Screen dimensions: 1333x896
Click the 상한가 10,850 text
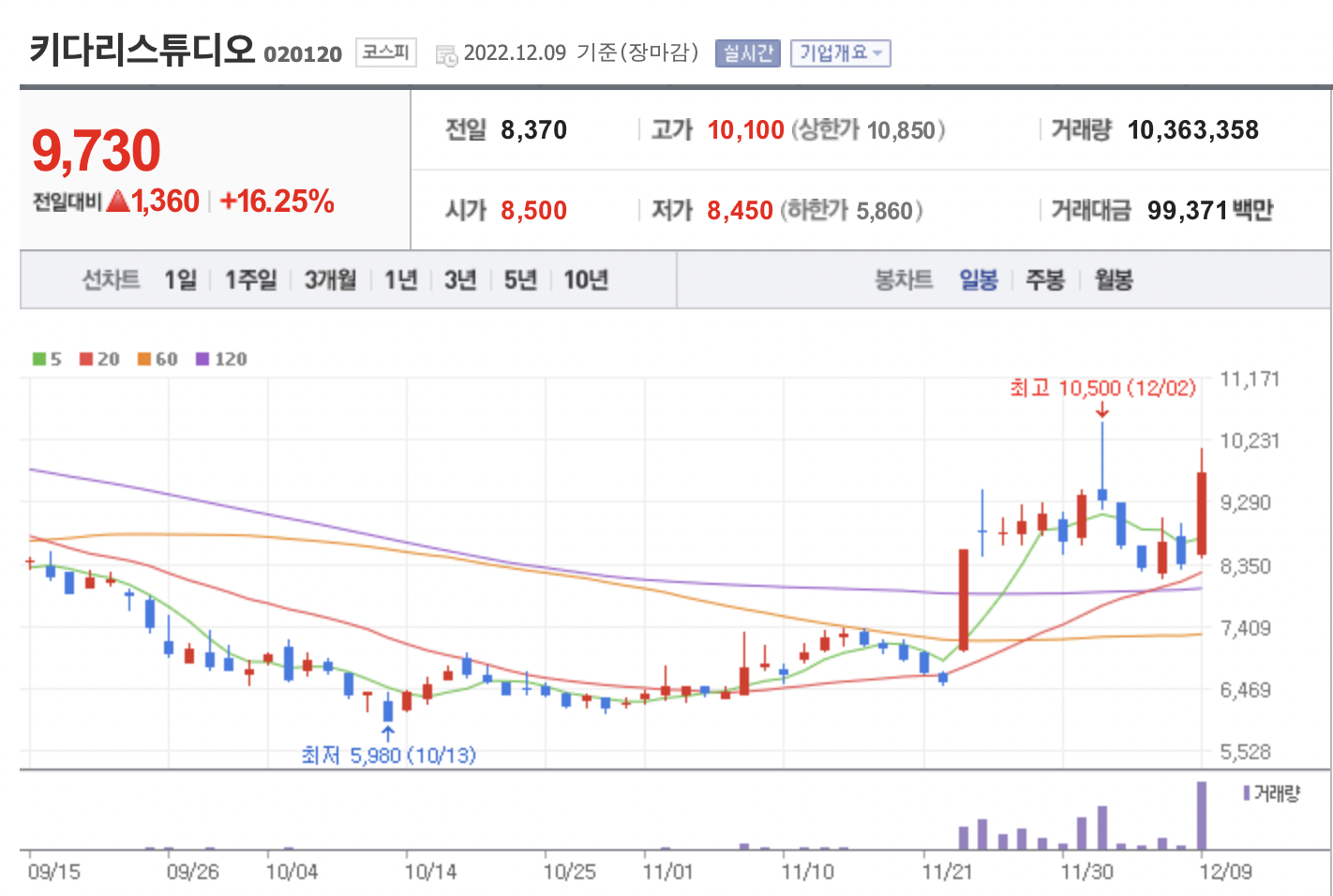pyautogui.click(x=868, y=130)
